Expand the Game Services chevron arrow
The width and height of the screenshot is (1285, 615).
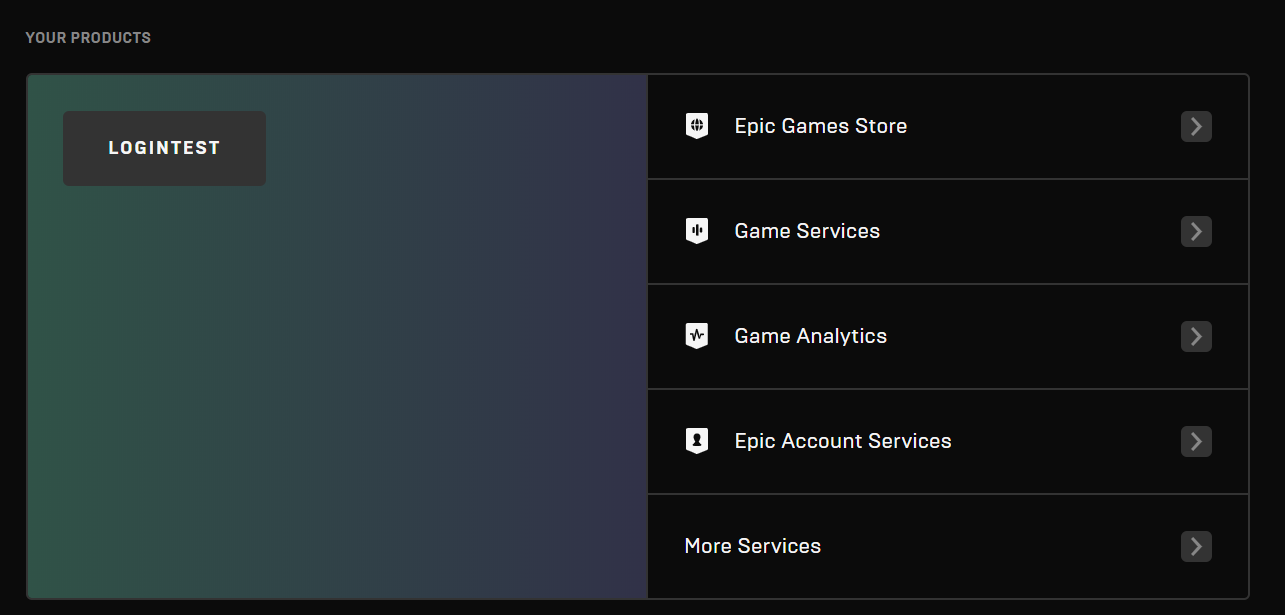(x=1196, y=231)
